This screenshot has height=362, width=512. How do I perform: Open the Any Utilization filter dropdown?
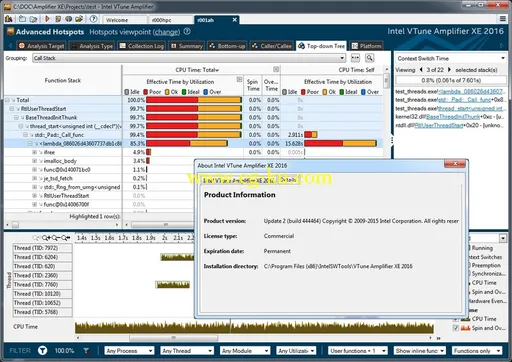point(296,351)
